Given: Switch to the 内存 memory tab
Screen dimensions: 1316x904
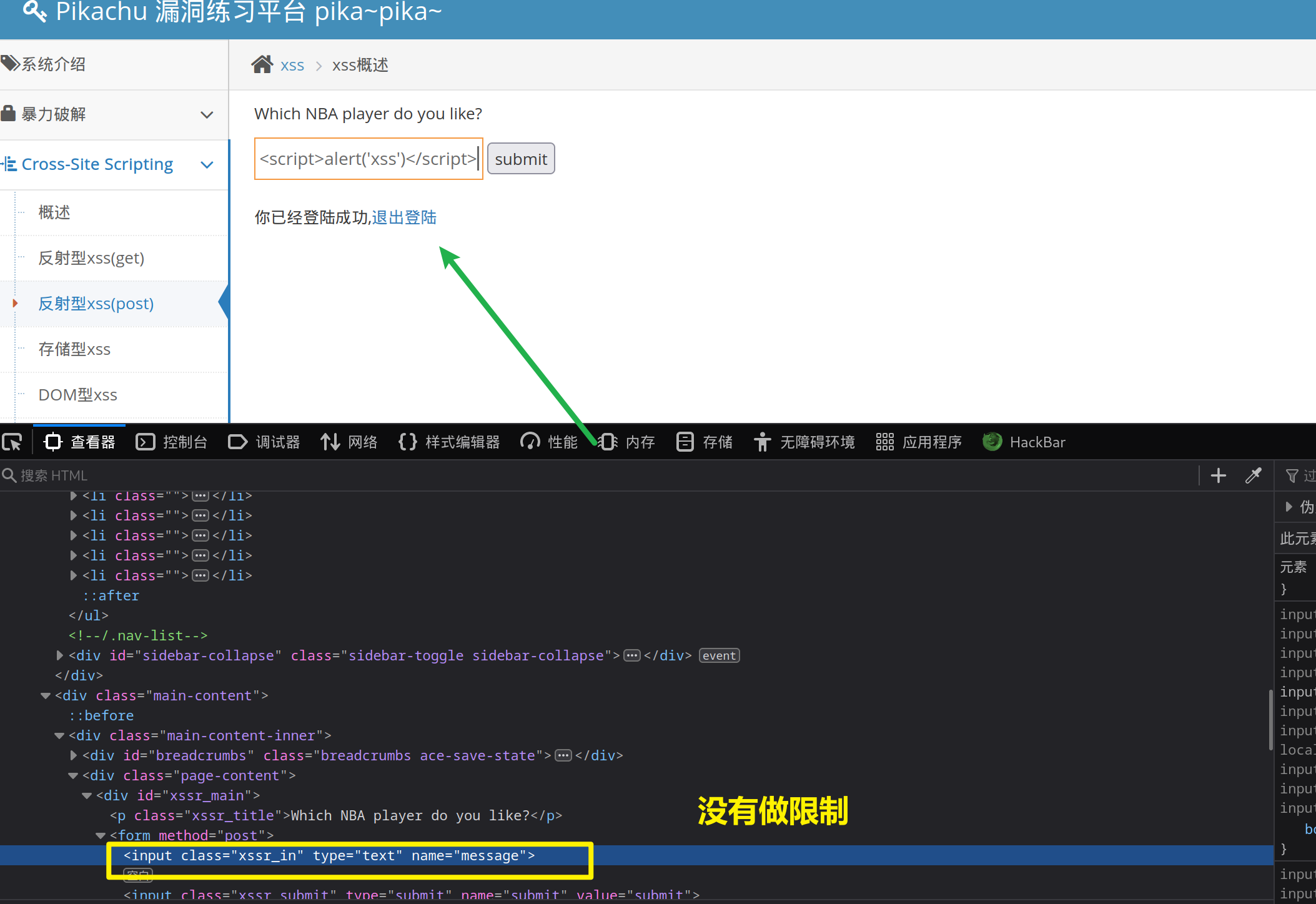Looking at the screenshot, I should [x=626, y=442].
